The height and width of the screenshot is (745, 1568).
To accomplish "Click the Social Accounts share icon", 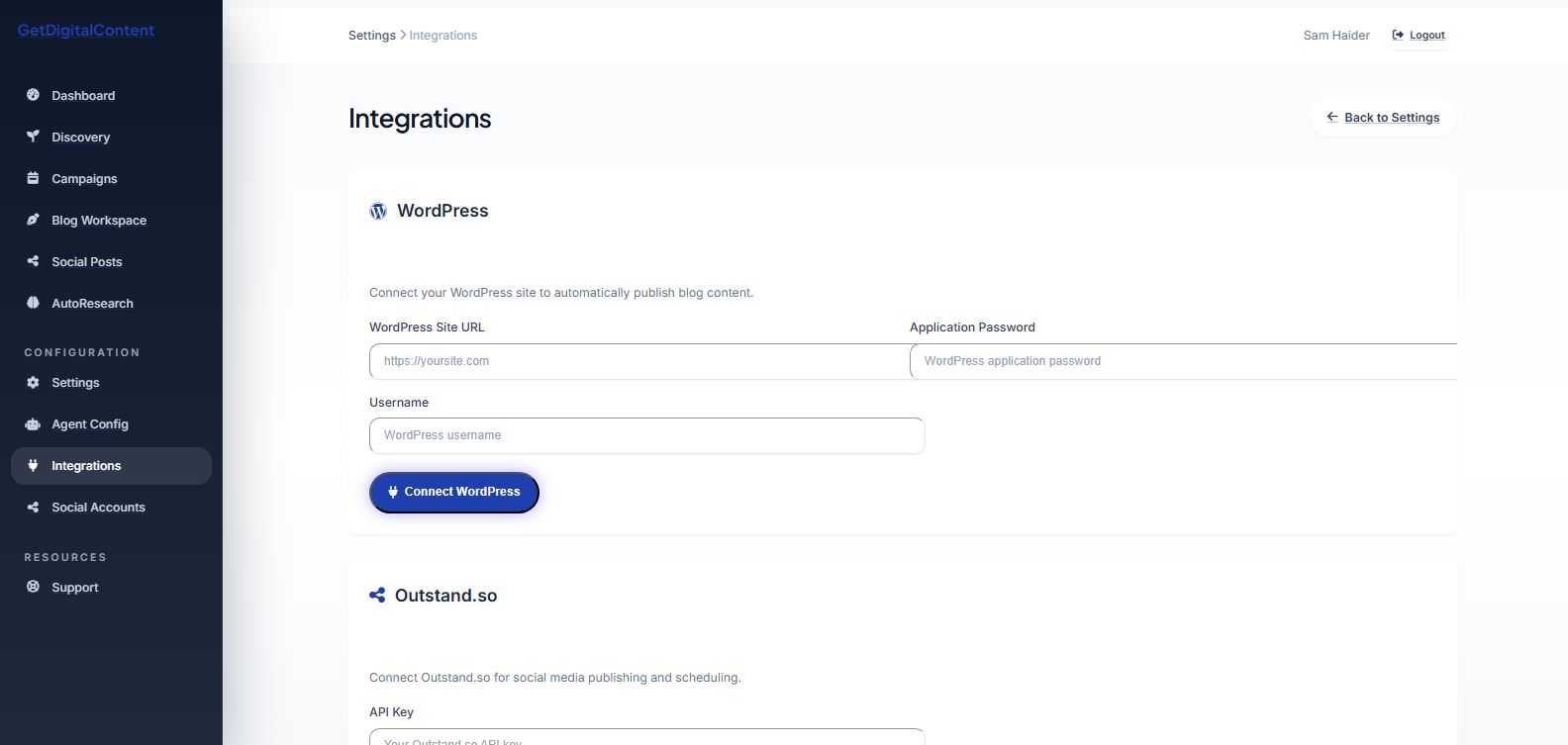I will [33, 507].
